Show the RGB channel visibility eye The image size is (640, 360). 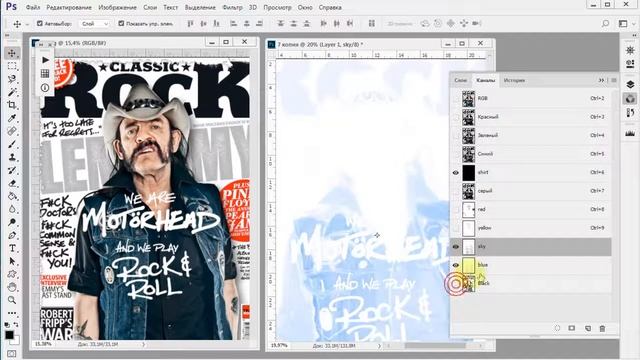pos(456,98)
